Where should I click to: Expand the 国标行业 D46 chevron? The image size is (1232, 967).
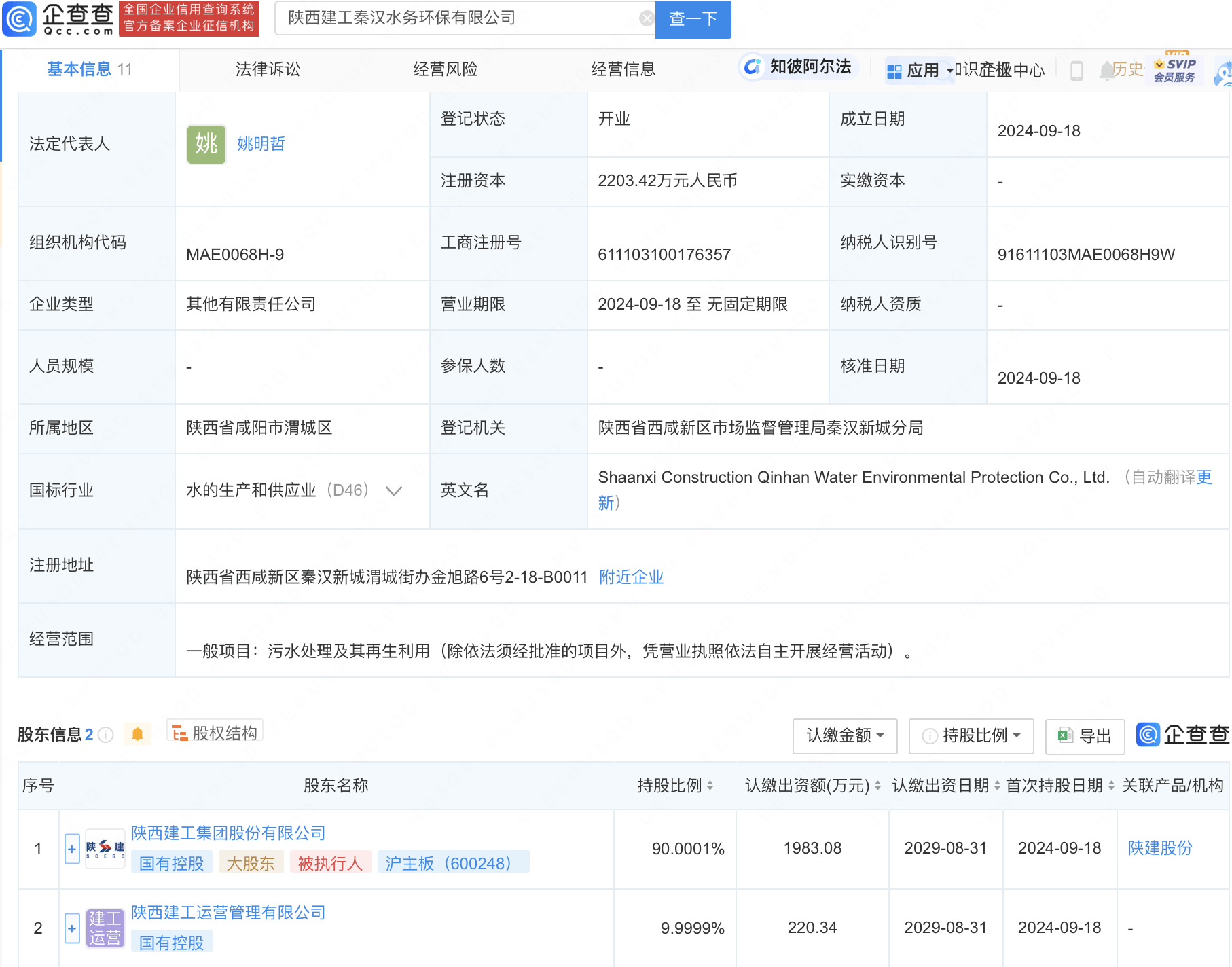tap(394, 491)
